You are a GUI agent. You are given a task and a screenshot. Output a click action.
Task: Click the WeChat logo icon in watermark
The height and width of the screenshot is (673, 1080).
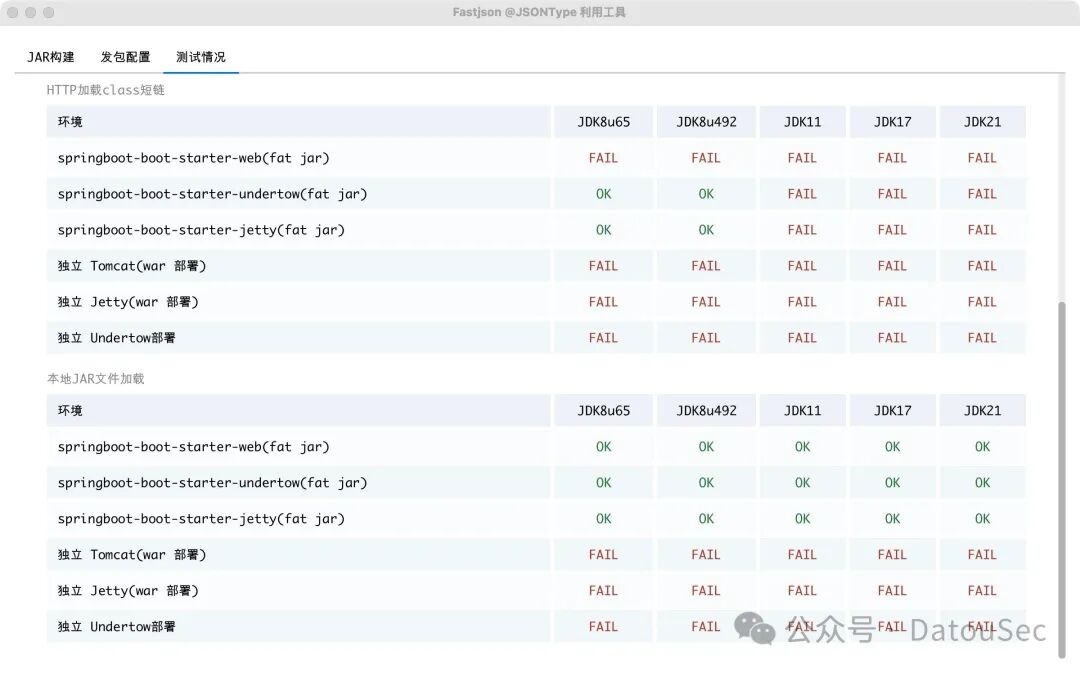755,628
